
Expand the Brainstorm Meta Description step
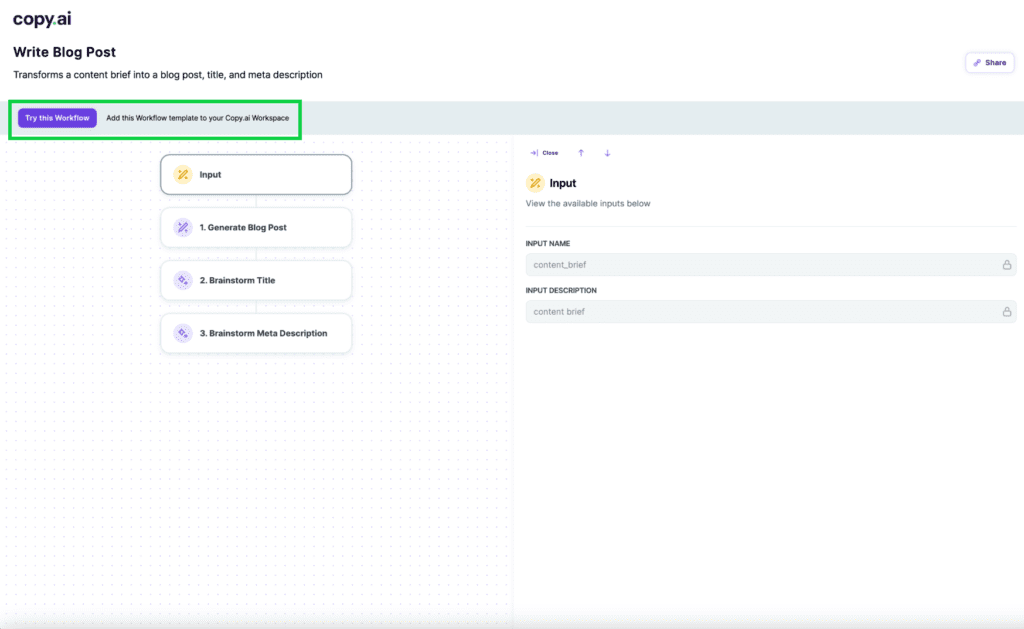tap(256, 333)
